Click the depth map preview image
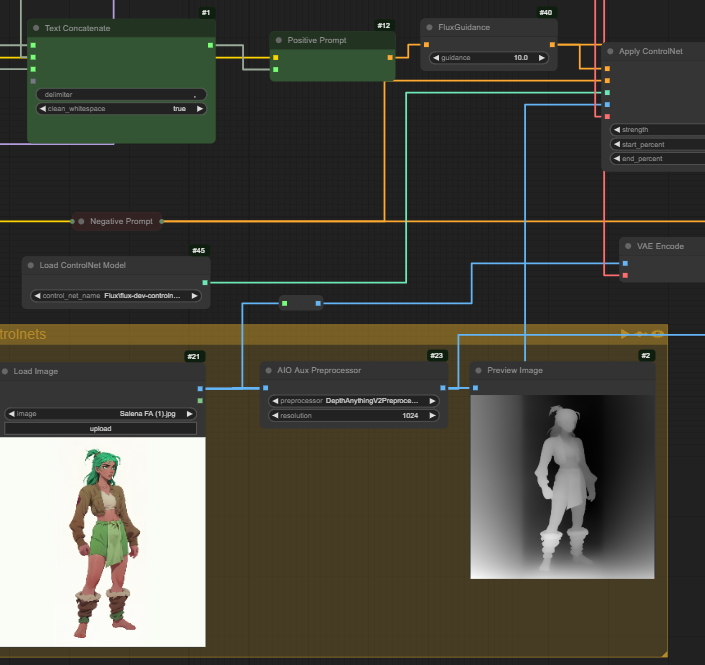Screen dimensions: 705x665 tap(562, 486)
